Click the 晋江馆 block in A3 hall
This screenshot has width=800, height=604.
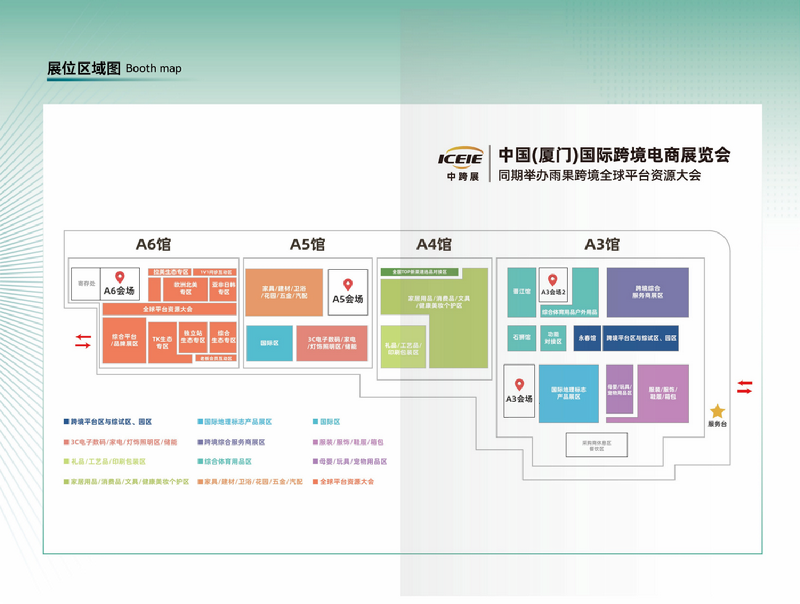(x=521, y=292)
